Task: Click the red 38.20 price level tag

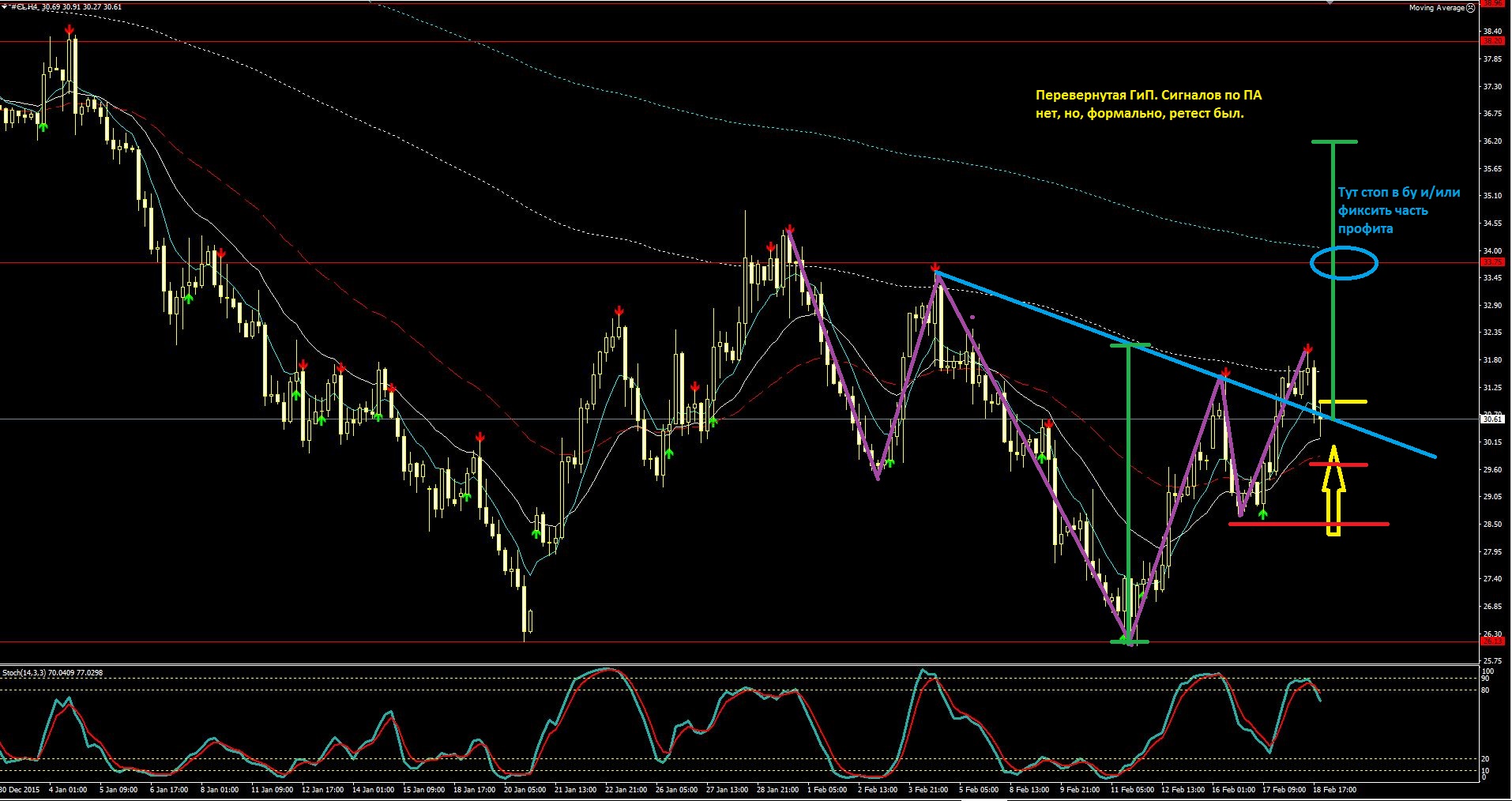Action: [1492, 41]
